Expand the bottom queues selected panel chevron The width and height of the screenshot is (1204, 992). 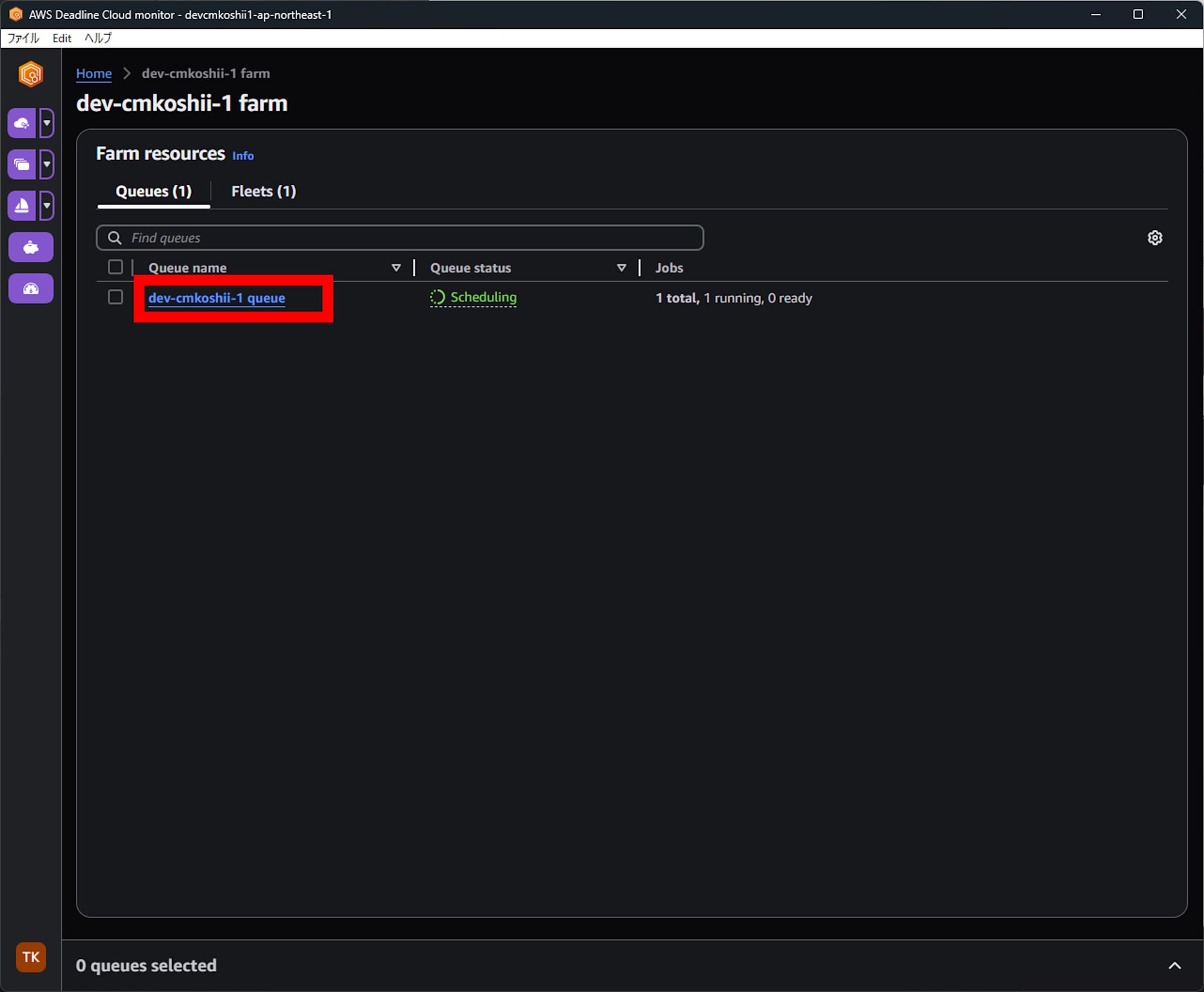[x=1175, y=966]
